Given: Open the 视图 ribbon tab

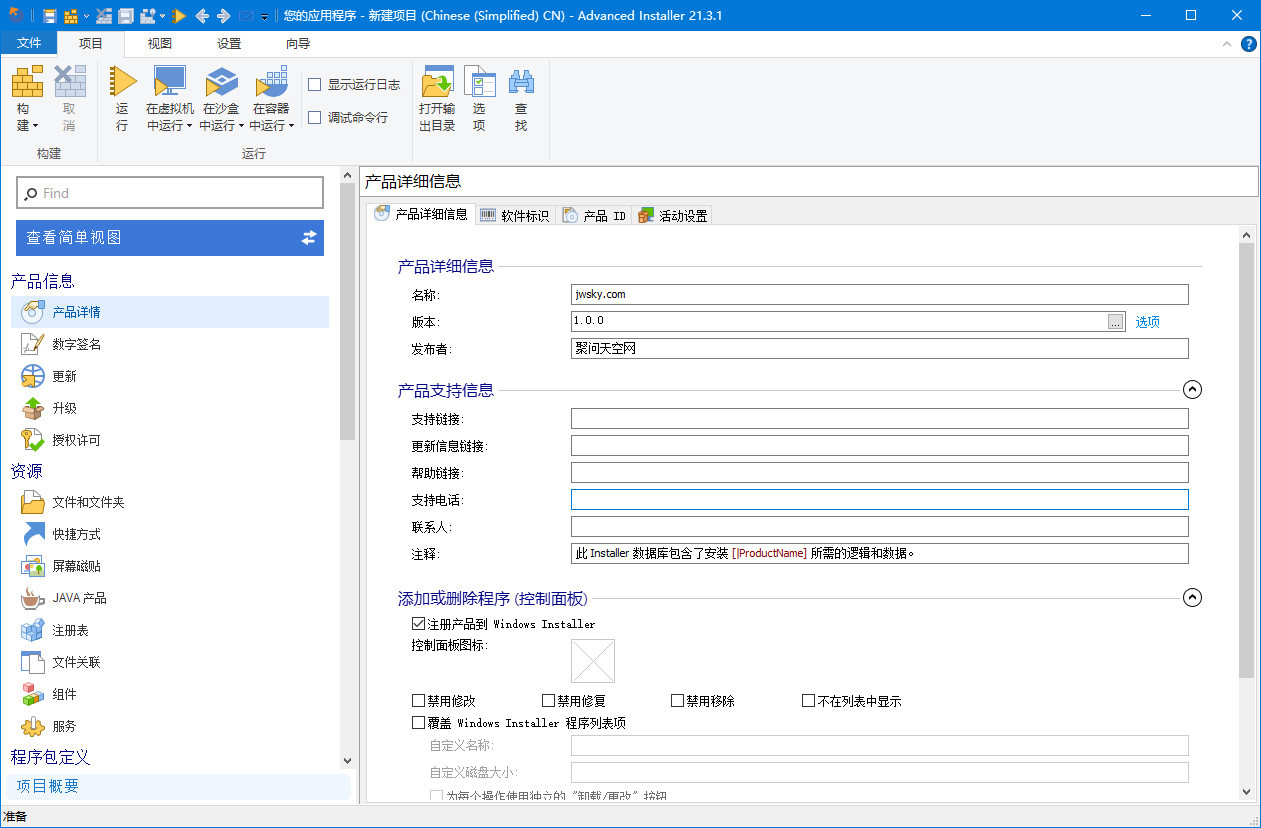Looking at the screenshot, I should pos(160,43).
